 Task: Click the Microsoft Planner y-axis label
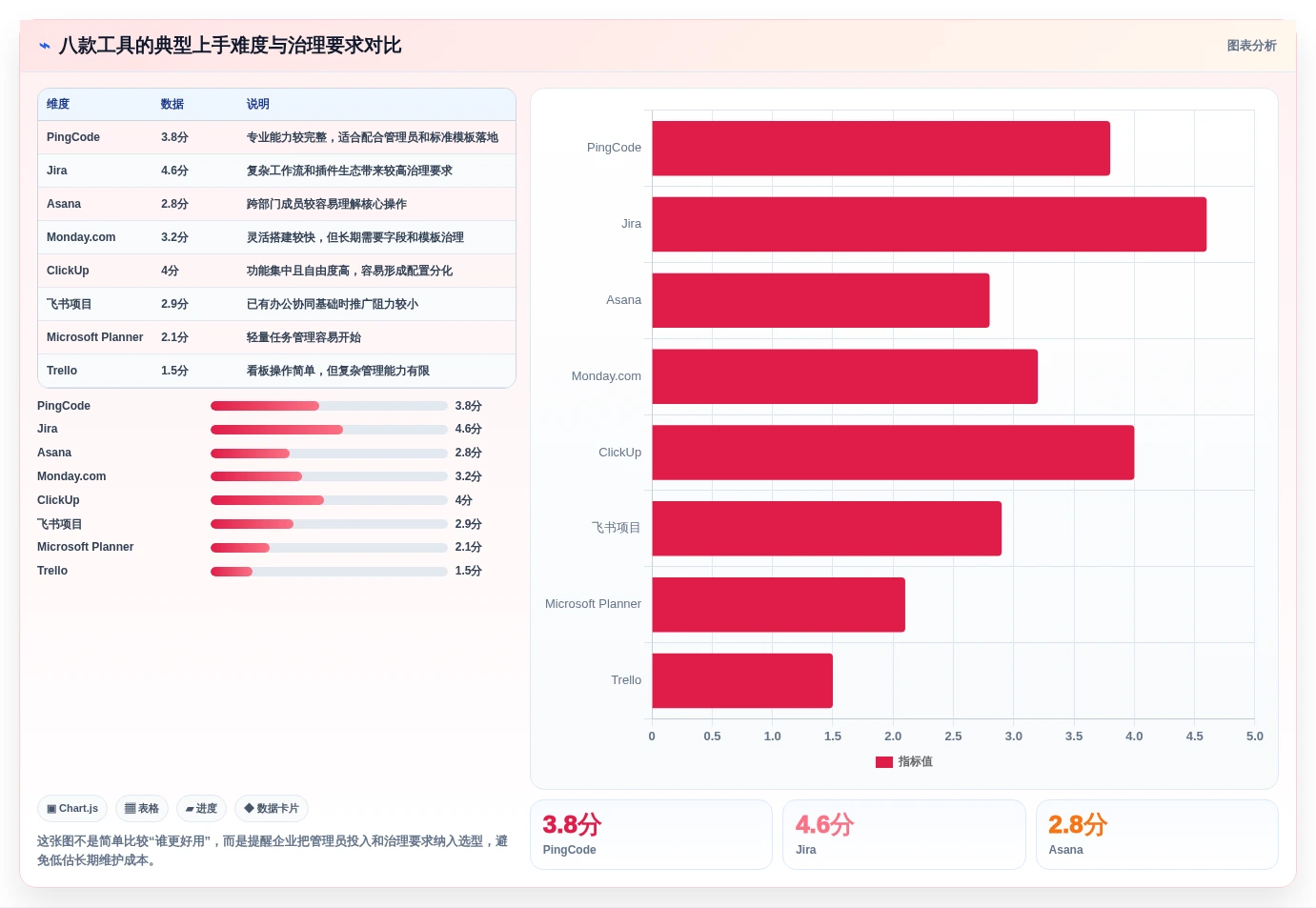[x=593, y=604]
